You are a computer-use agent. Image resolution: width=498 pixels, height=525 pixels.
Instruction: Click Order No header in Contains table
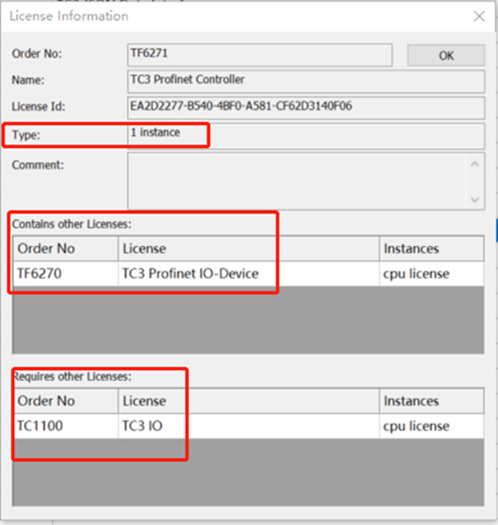65,248
